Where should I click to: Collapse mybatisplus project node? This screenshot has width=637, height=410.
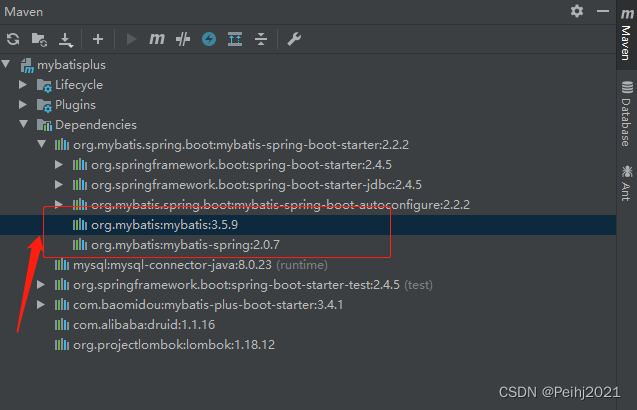[6, 64]
